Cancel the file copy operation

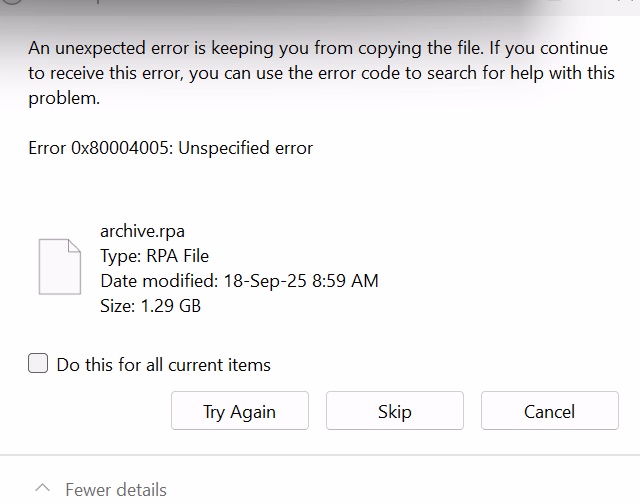(x=549, y=411)
